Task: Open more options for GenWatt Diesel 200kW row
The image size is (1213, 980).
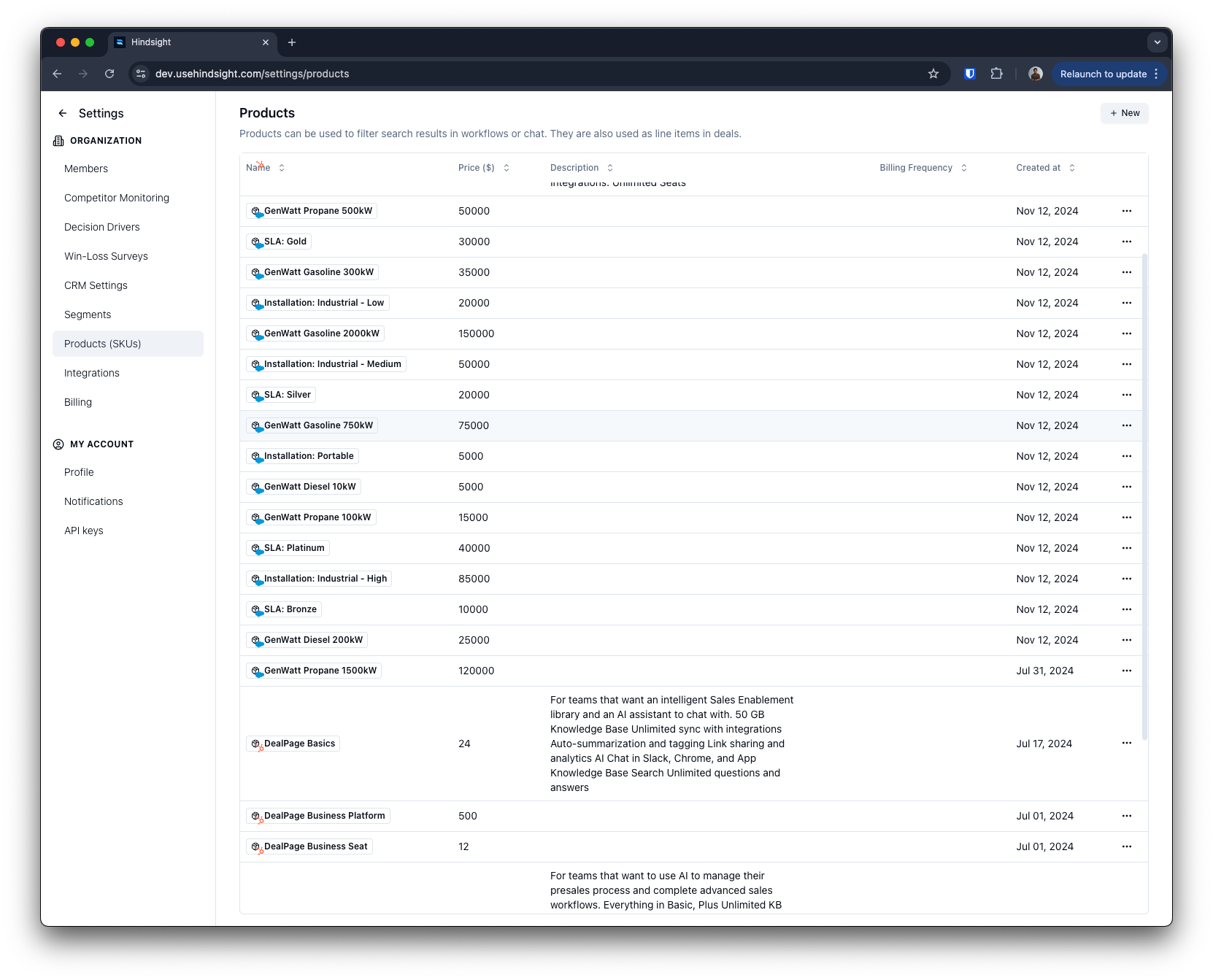Action: tap(1127, 640)
